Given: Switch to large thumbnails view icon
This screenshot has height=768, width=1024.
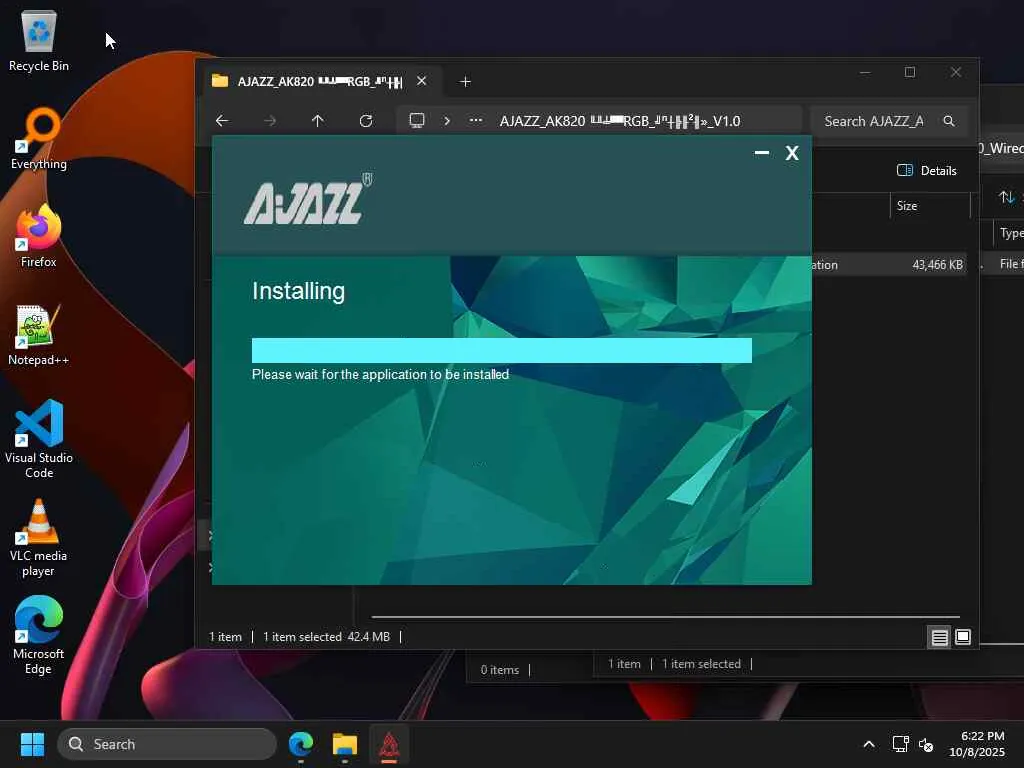Looking at the screenshot, I should click(963, 637).
